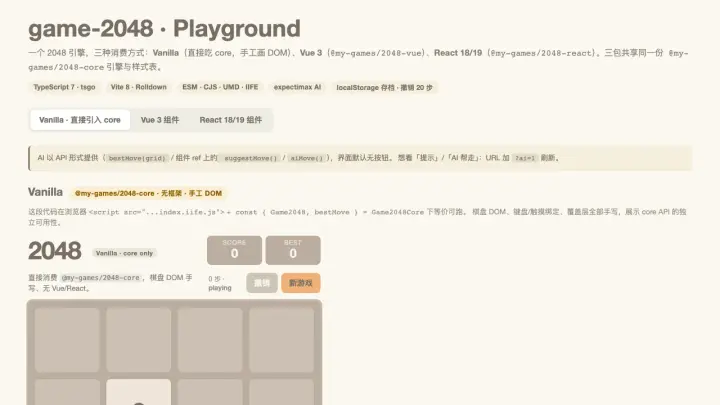The image size is (720, 405).
Task: Click the ?ai=1 URL parameter code
Action: 525,158
